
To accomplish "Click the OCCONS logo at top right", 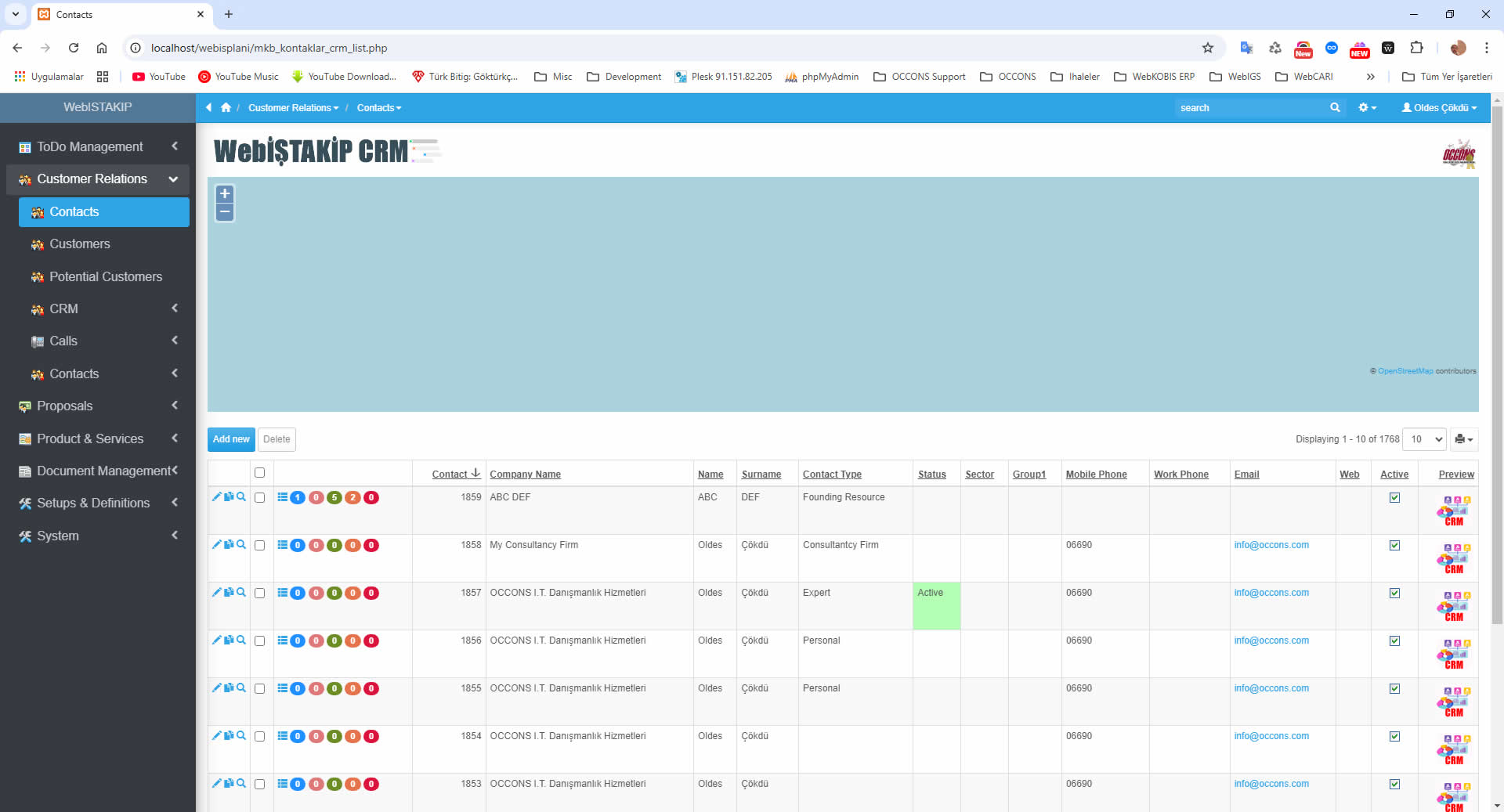I will pos(1459,154).
